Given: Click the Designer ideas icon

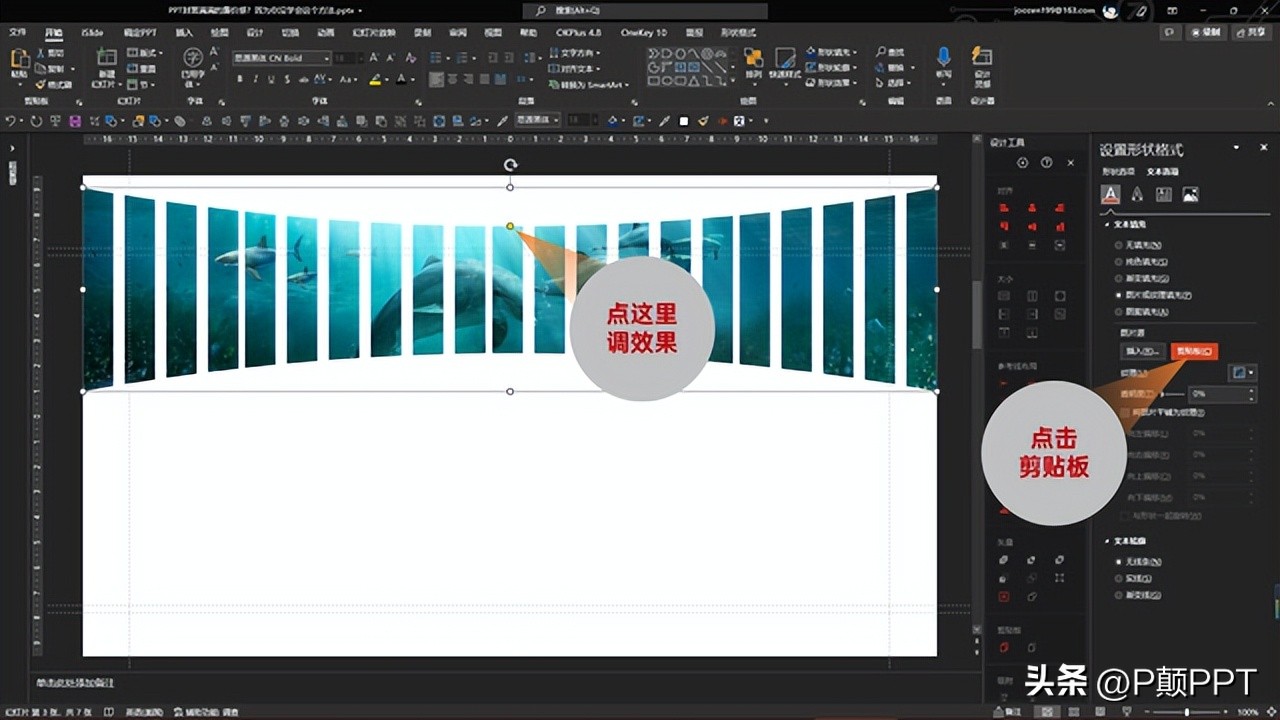Looking at the screenshot, I should pos(982,58).
